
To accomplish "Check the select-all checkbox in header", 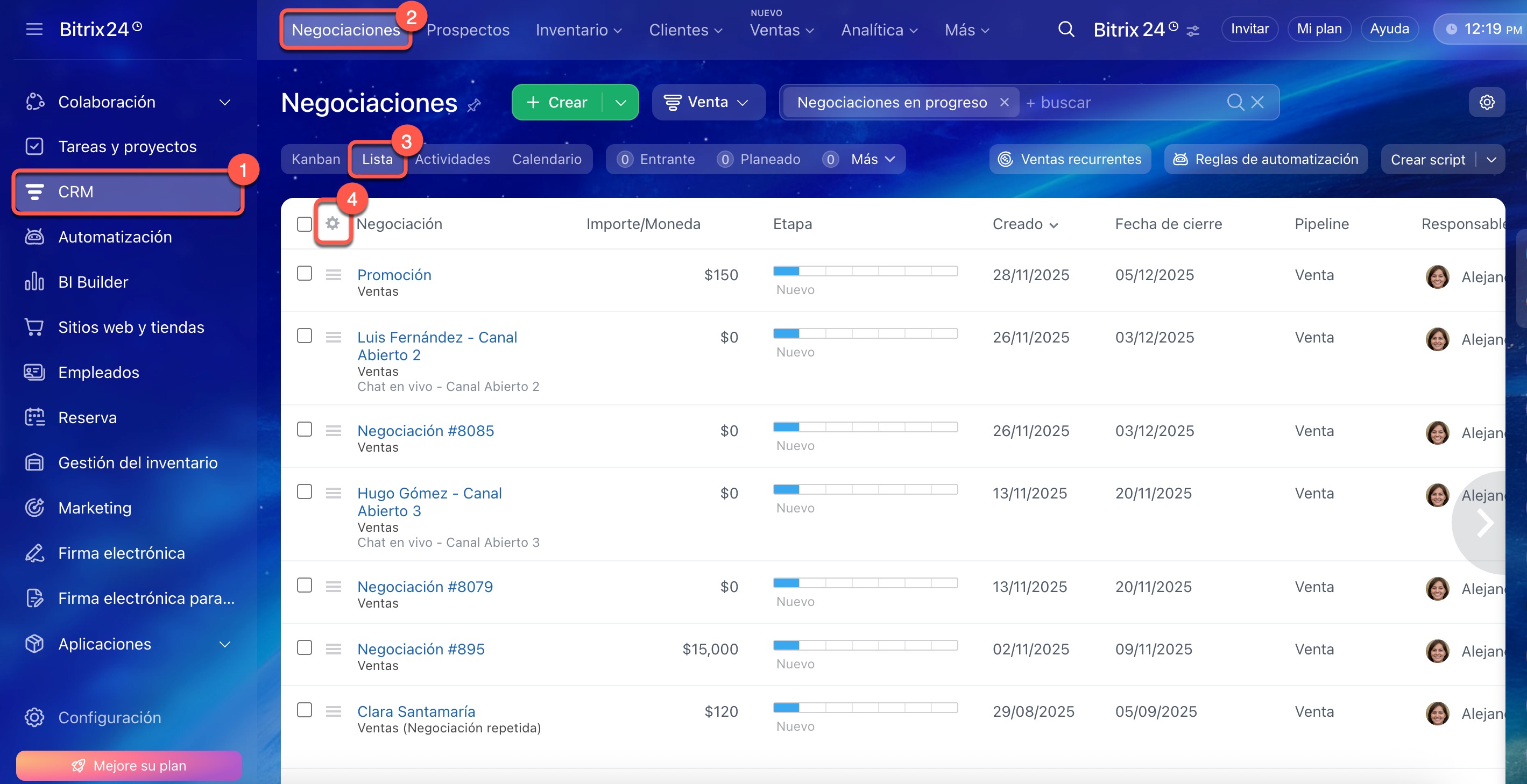I will [304, 224].
